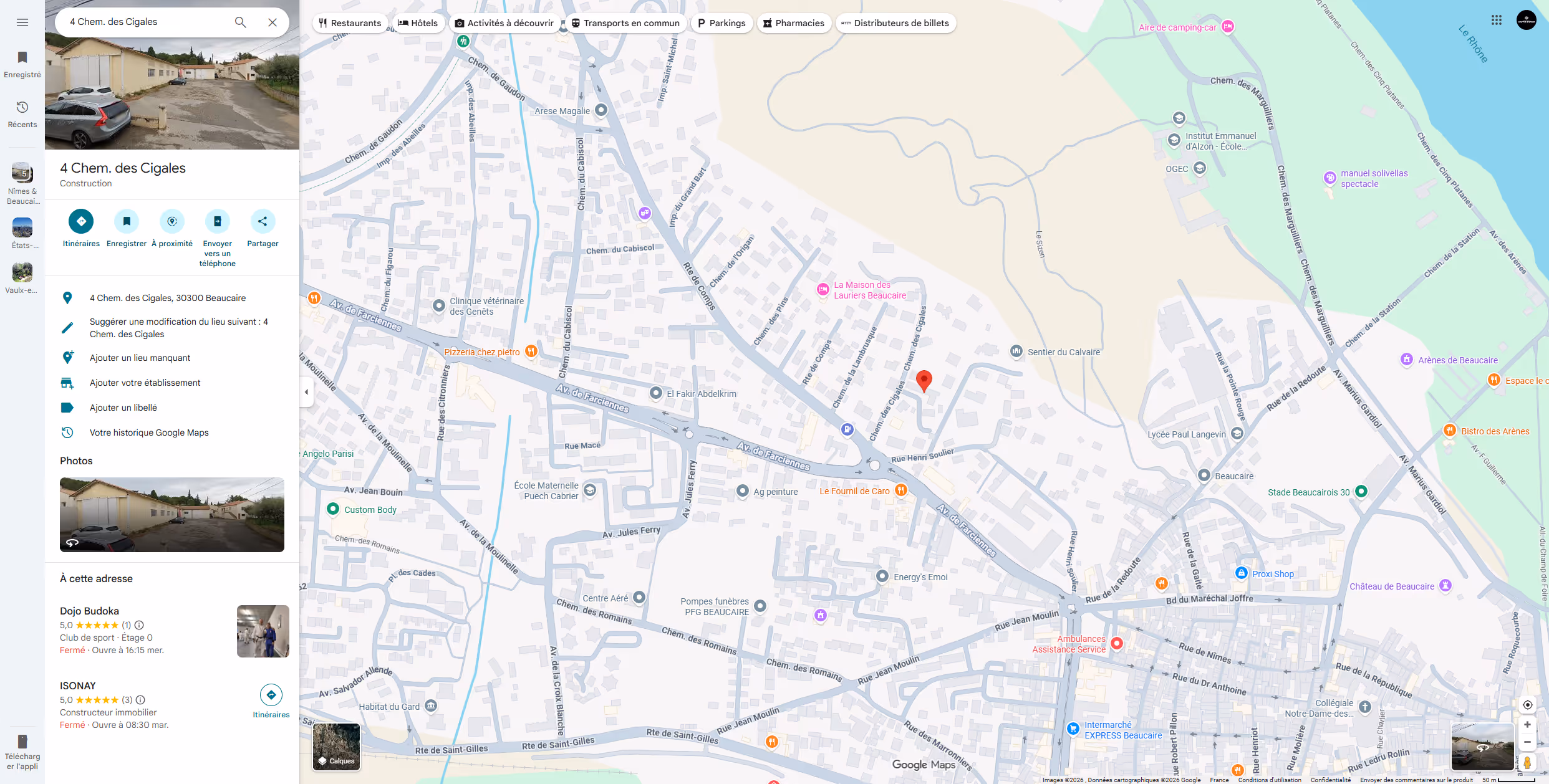Open Ajouter un lieu manquant
Screen dimensions: 1549x784
[140, 357]
